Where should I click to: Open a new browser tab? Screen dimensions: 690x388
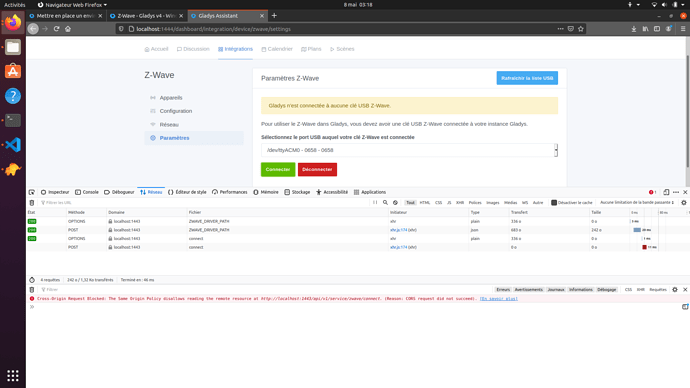274,15
